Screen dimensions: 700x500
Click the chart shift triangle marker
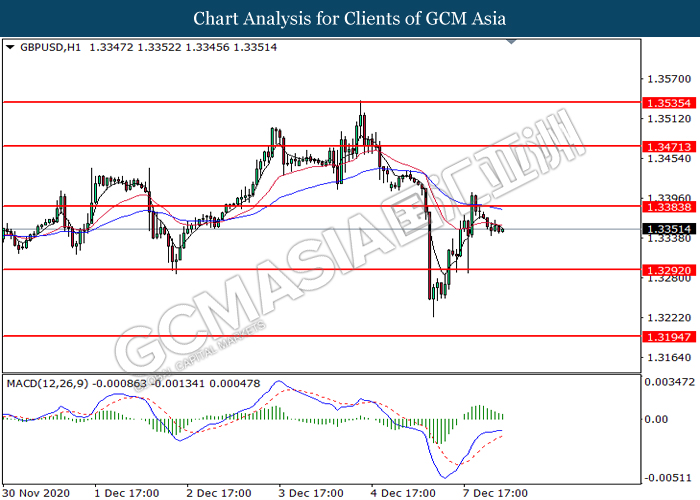pyautogui.click(x=512, y=42)
